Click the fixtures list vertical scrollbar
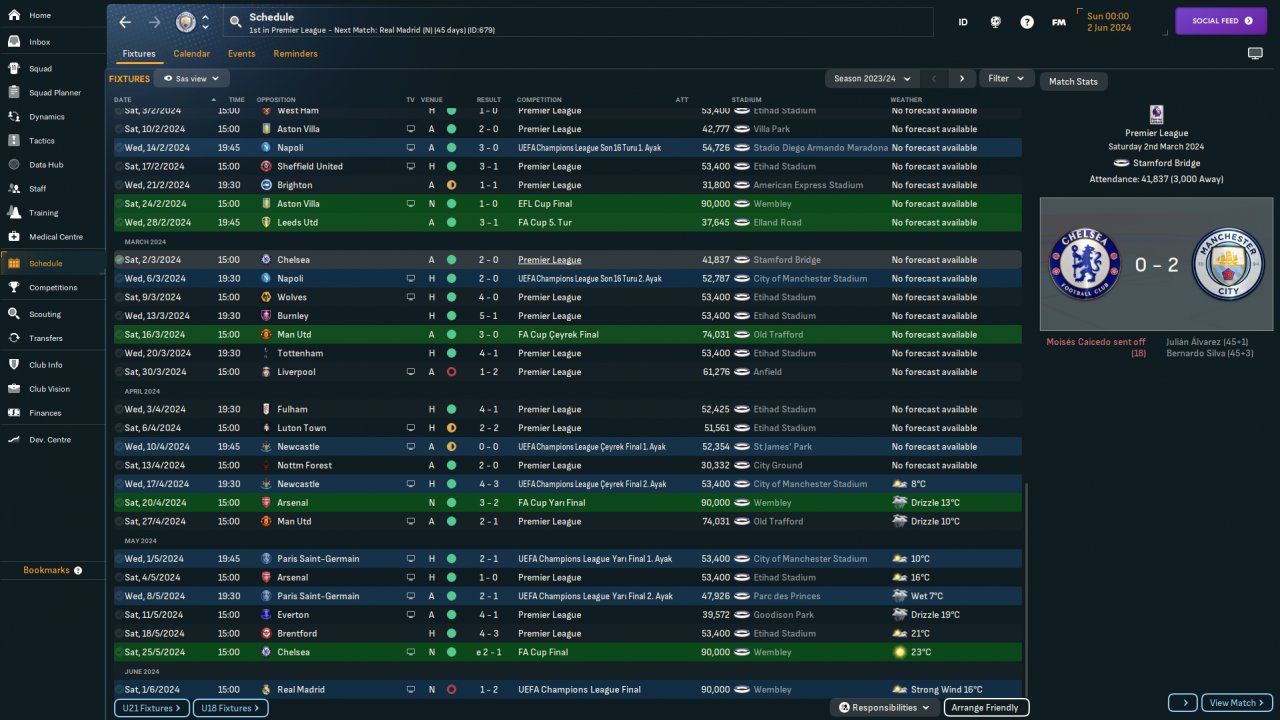 [x=1026, y=590]
